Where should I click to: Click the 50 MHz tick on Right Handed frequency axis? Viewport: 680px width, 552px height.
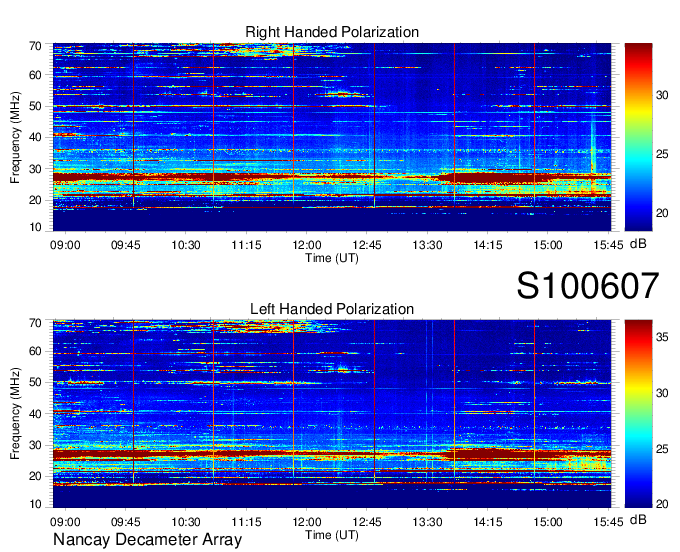tap(36, 106)
